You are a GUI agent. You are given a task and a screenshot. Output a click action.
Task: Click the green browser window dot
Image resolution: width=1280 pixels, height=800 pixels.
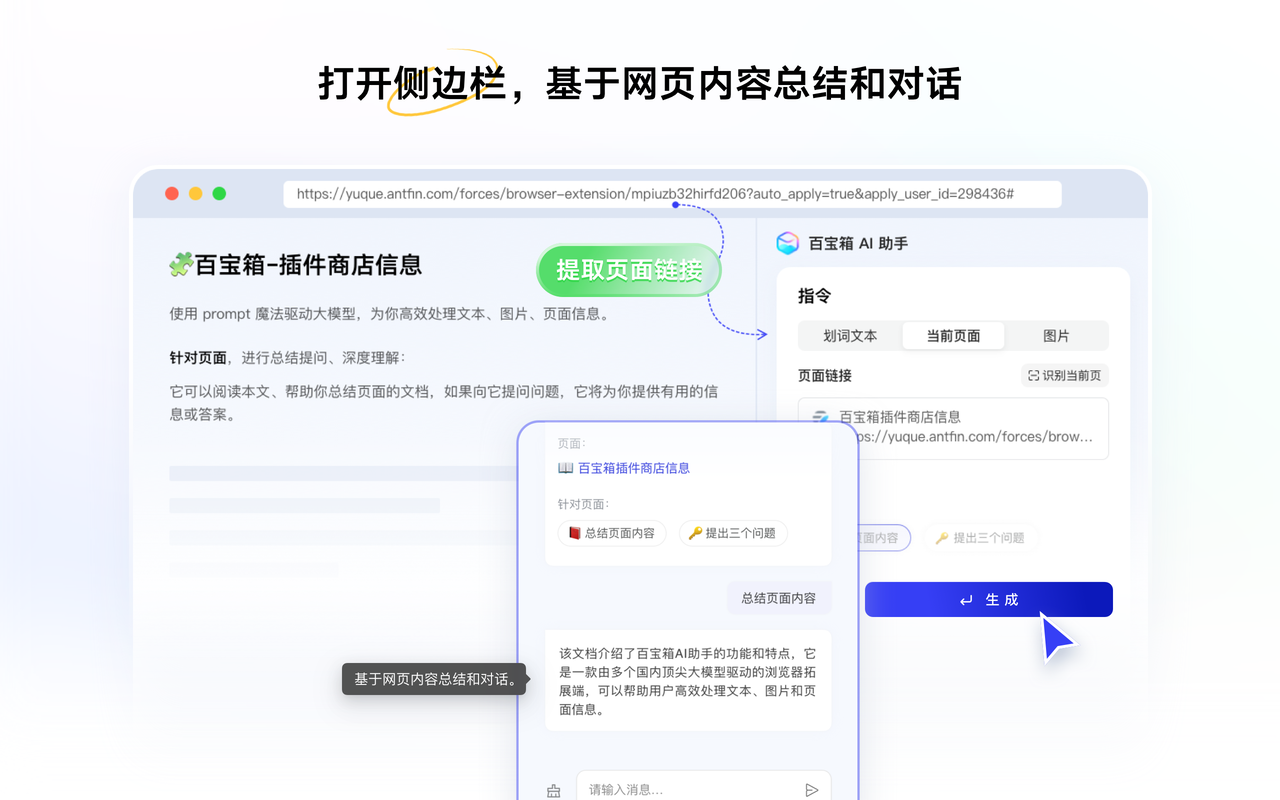tap(217, 194)
